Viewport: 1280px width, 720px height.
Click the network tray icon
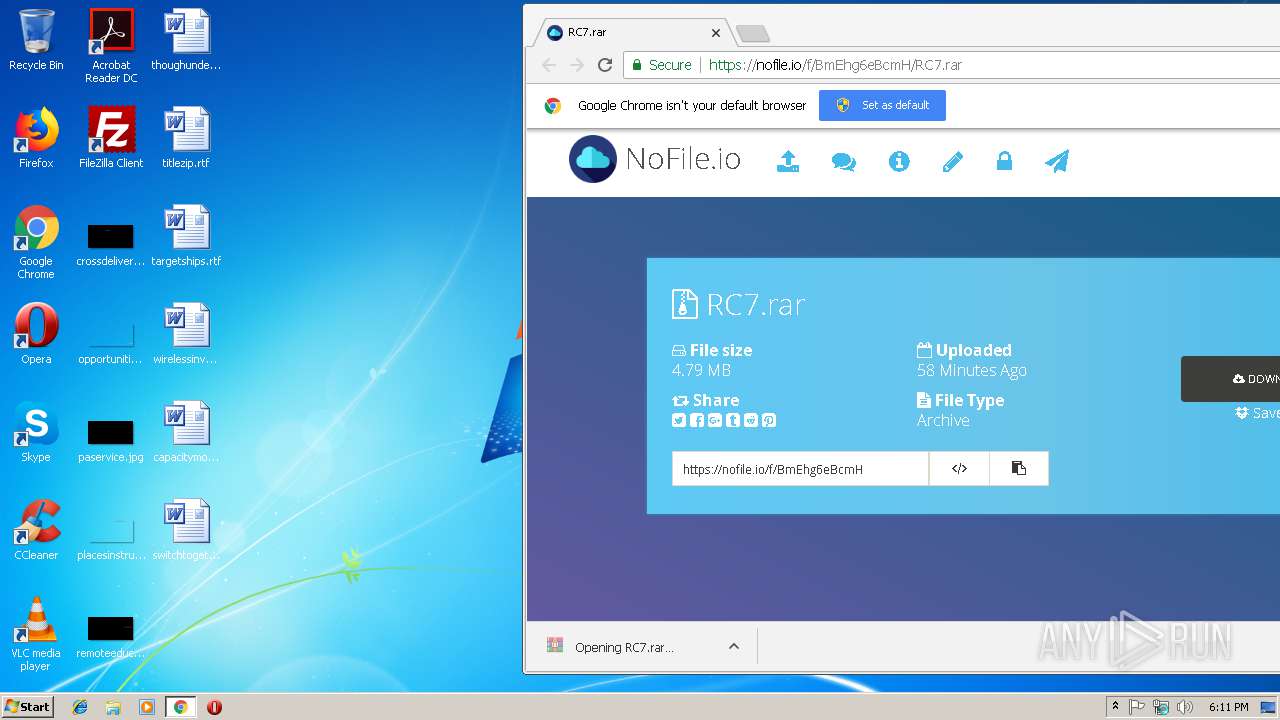1161,707
